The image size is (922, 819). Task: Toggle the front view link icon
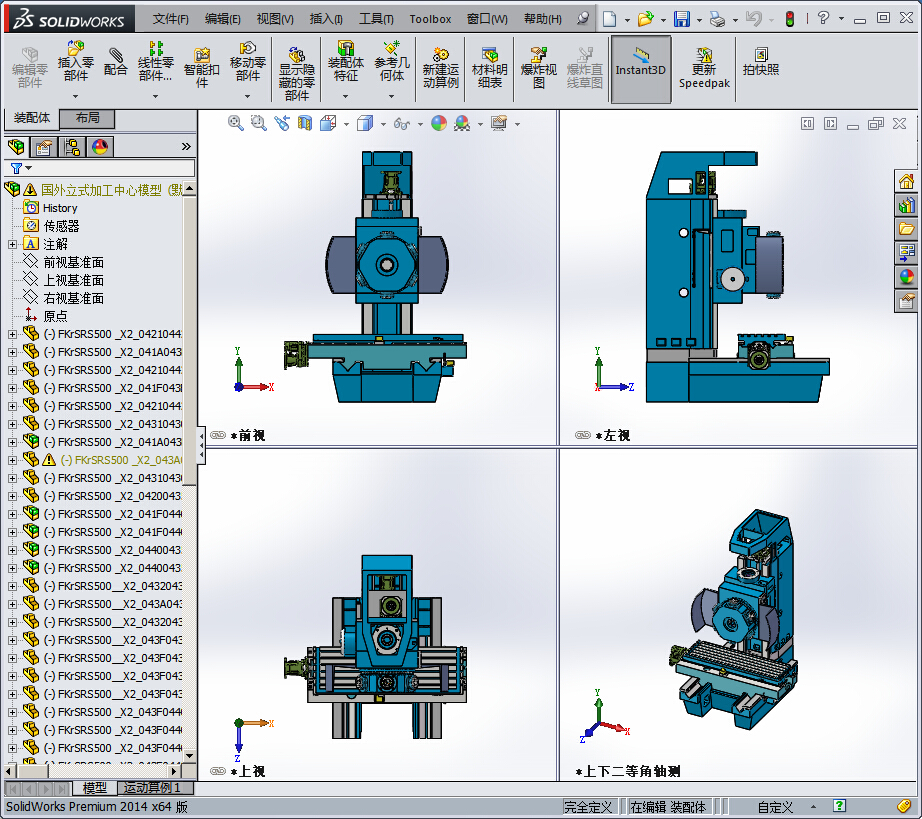(218, 435)
